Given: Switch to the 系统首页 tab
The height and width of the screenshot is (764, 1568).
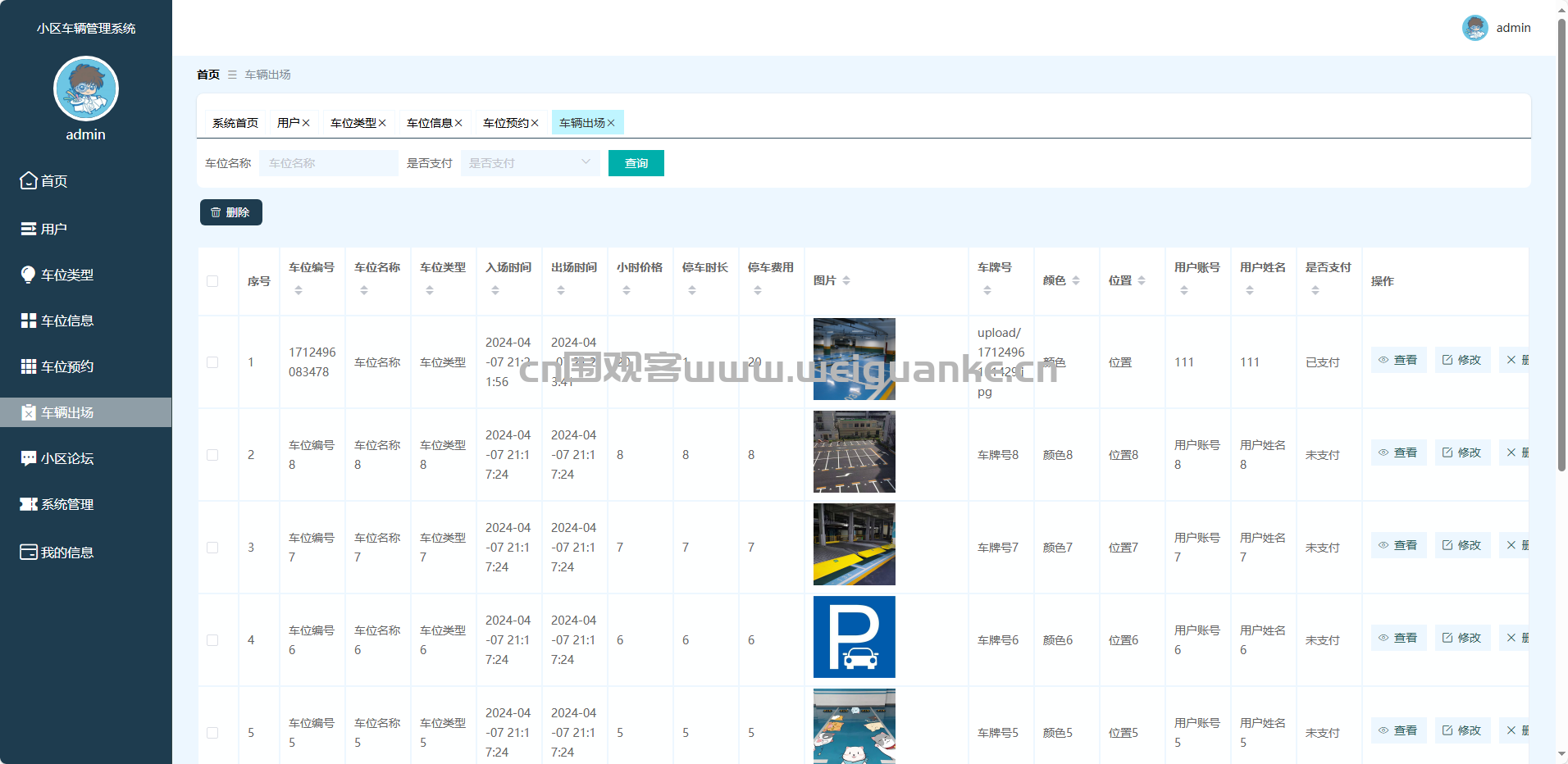Looking at the screenshot, I should click(x=235, y=123).
